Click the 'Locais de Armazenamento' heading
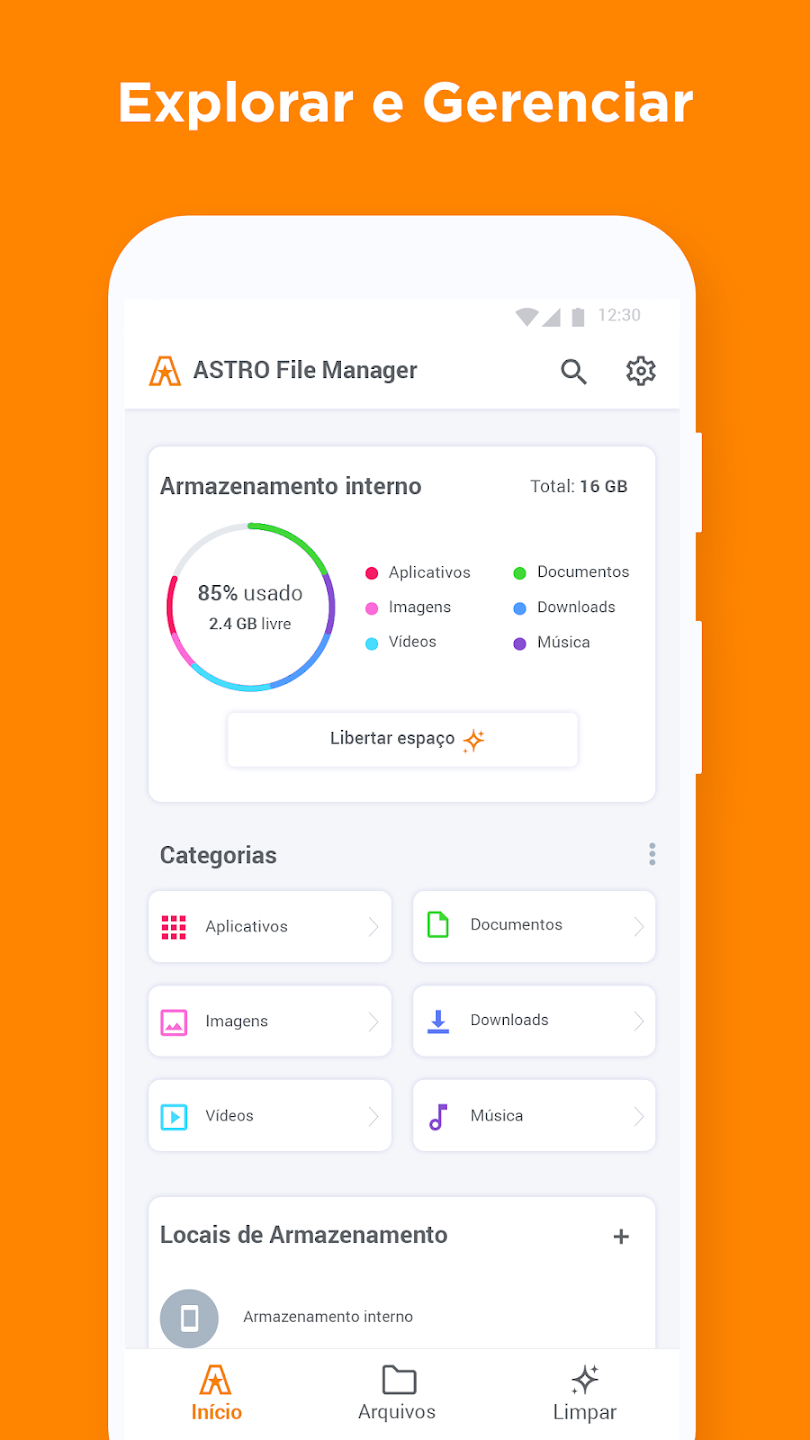 click(304, 1235)
